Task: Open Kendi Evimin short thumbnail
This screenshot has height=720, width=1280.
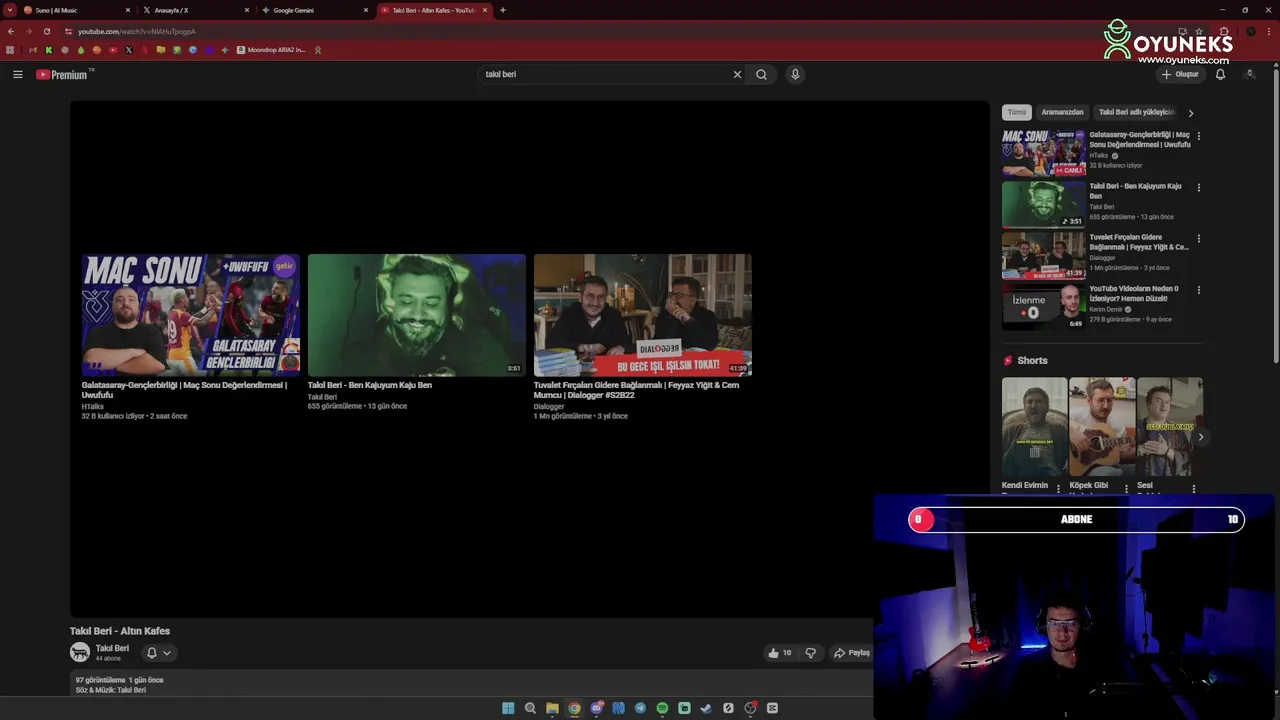Action: (x=1034, y=427)
